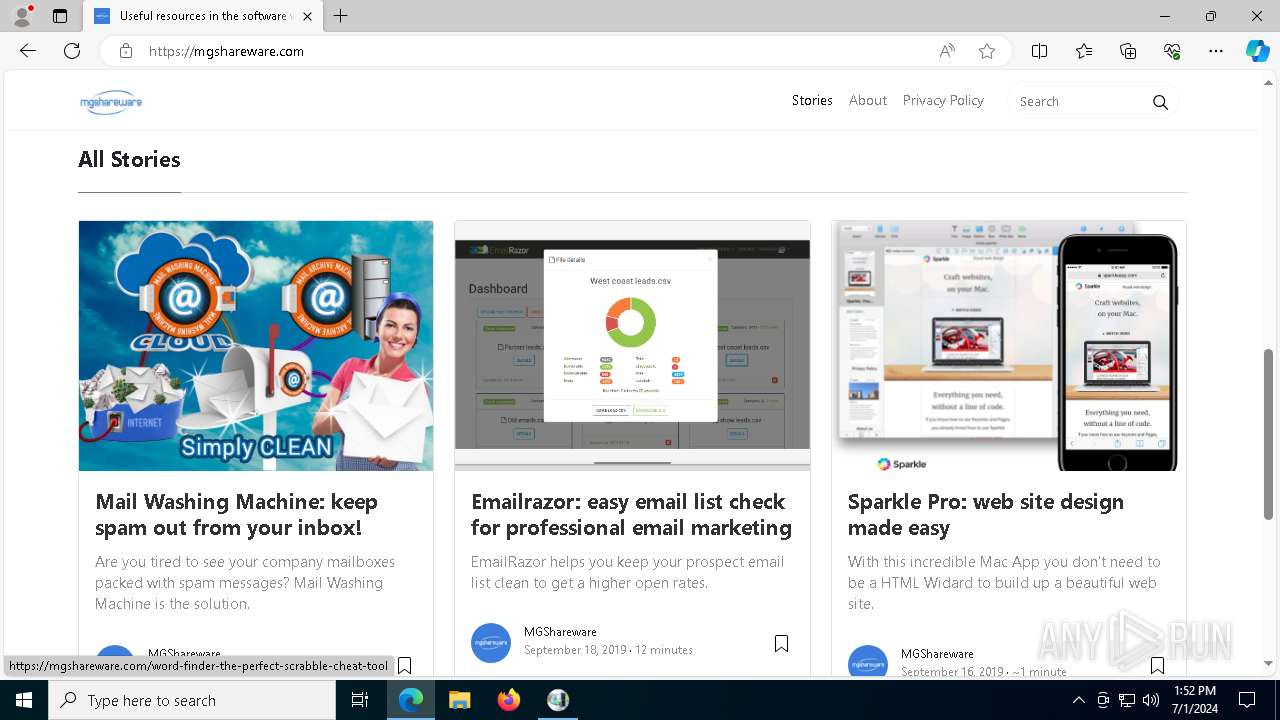Toggle split screen view
1280x720 pixels.
(1040, 51)
